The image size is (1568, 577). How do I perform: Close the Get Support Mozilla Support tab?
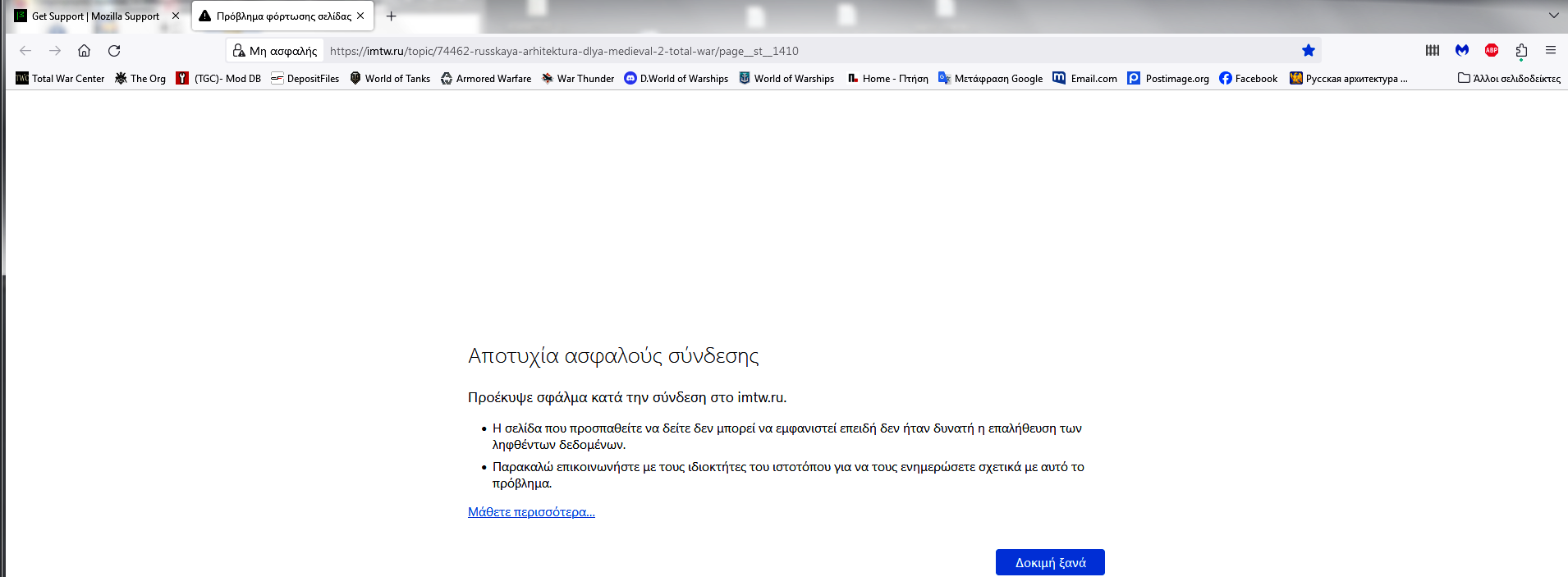[x=176, y=16]
